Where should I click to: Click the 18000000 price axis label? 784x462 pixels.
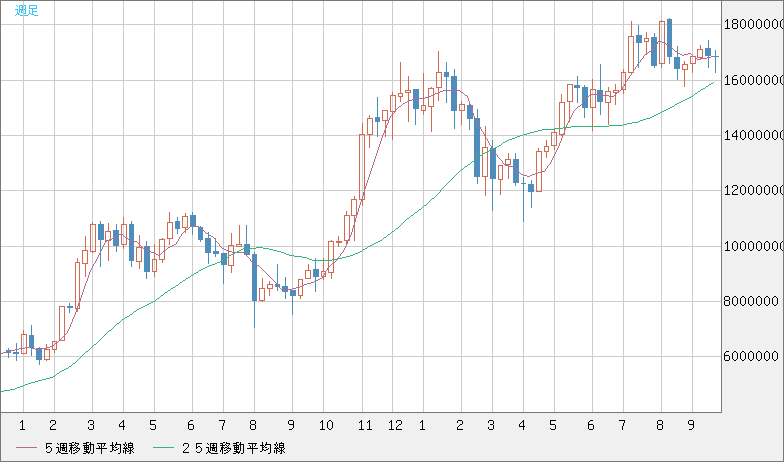coord(751,25)
